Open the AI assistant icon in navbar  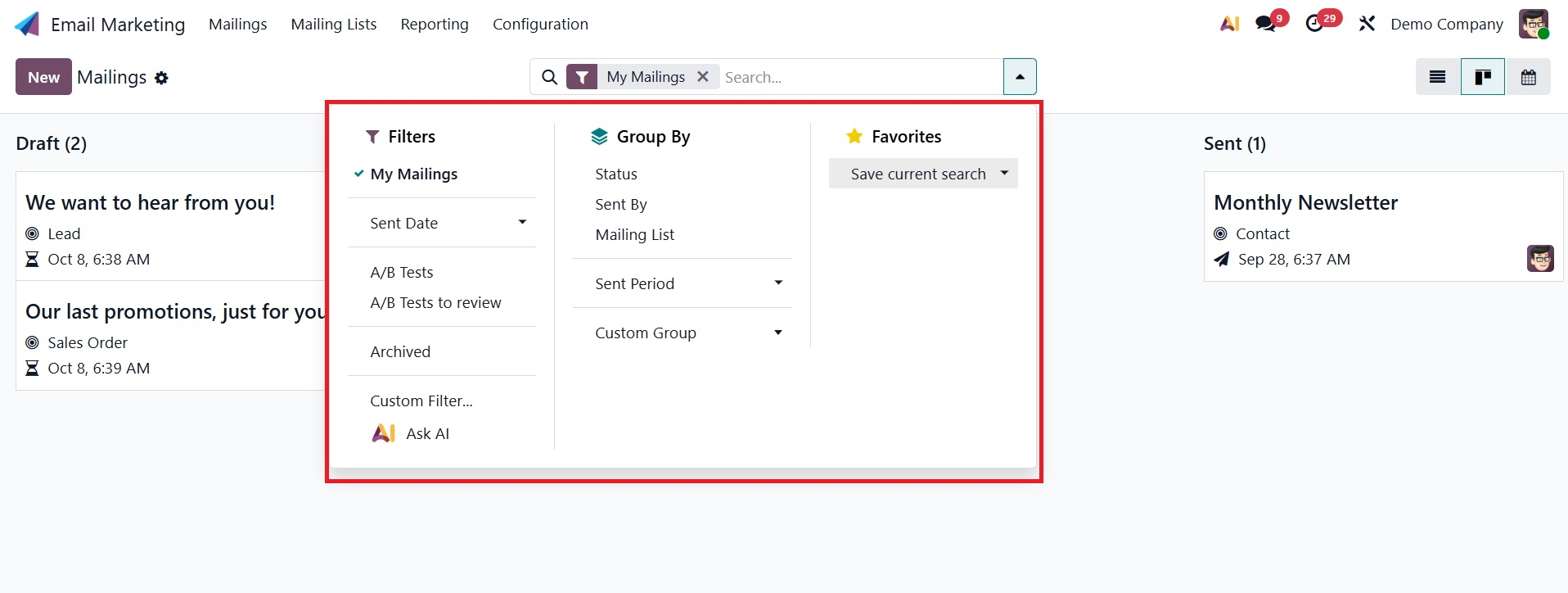1229,24
